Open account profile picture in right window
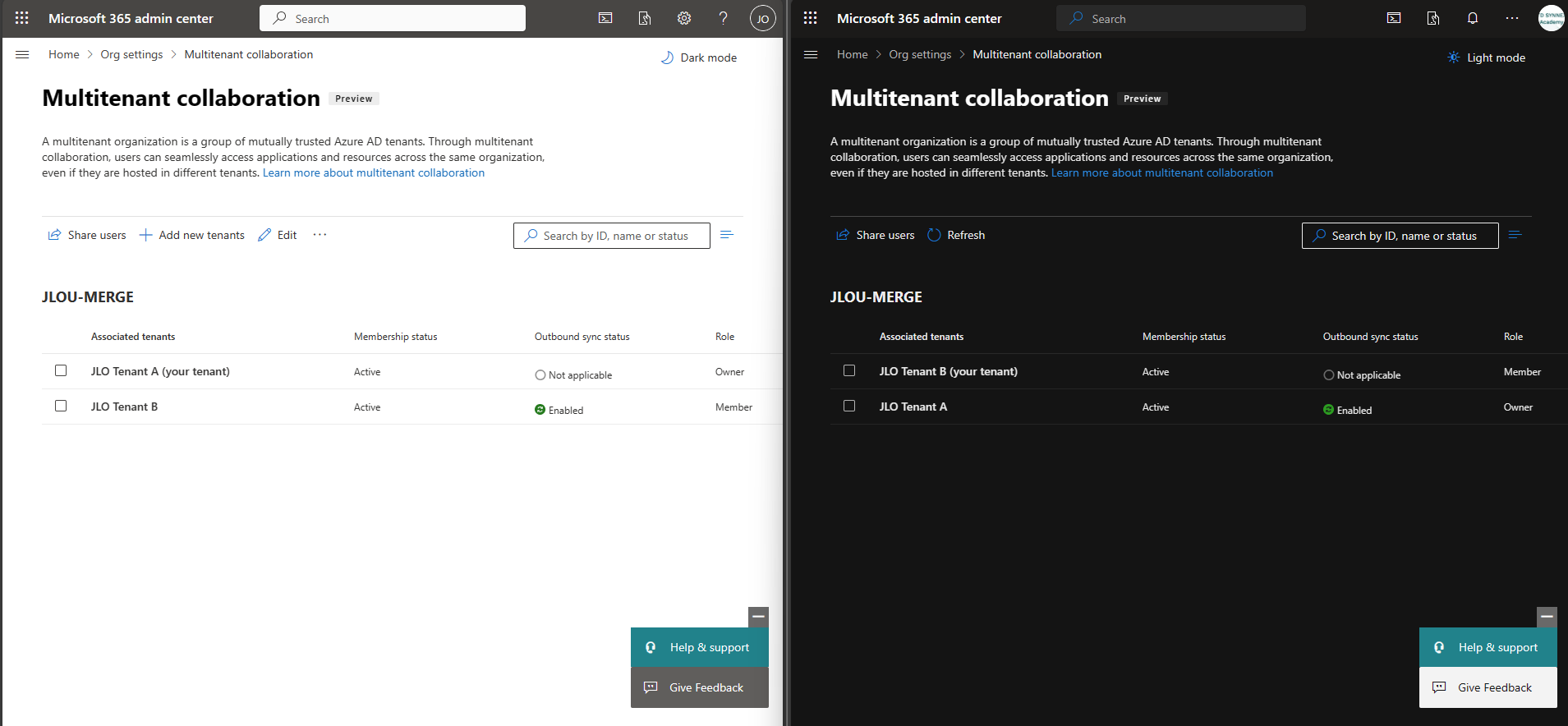 click(1552, 18)
